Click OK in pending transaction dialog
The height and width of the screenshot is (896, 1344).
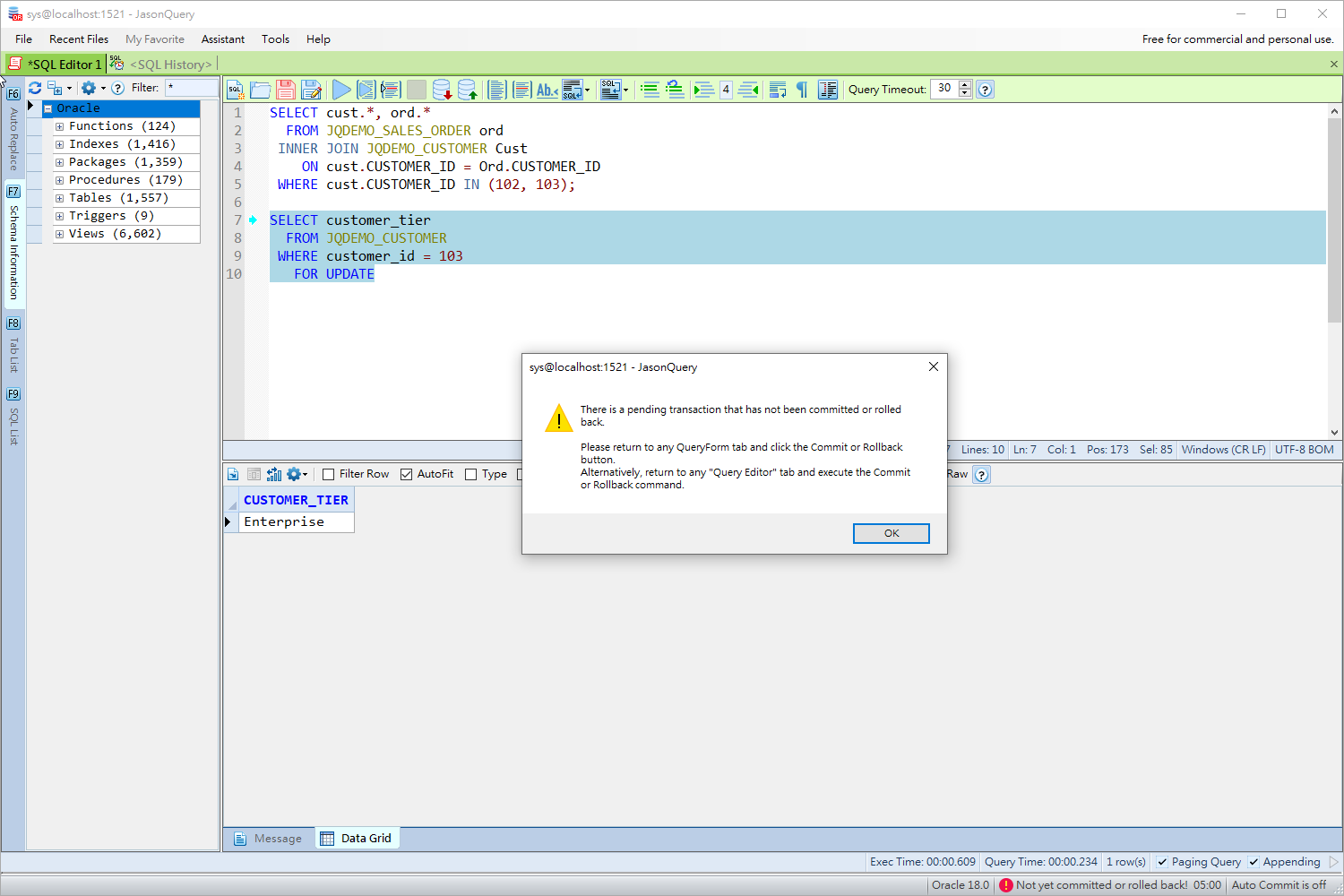(892, 533)
